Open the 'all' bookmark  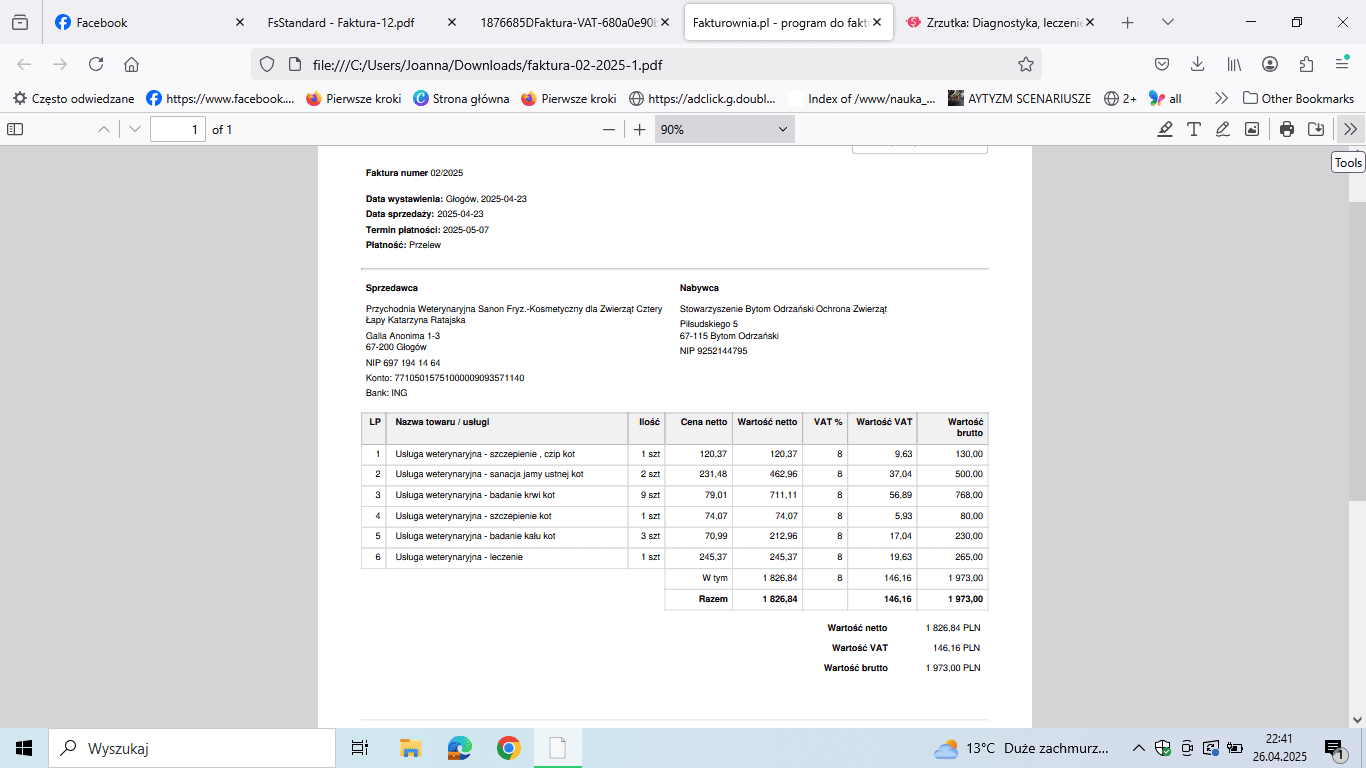(1165, 98)
